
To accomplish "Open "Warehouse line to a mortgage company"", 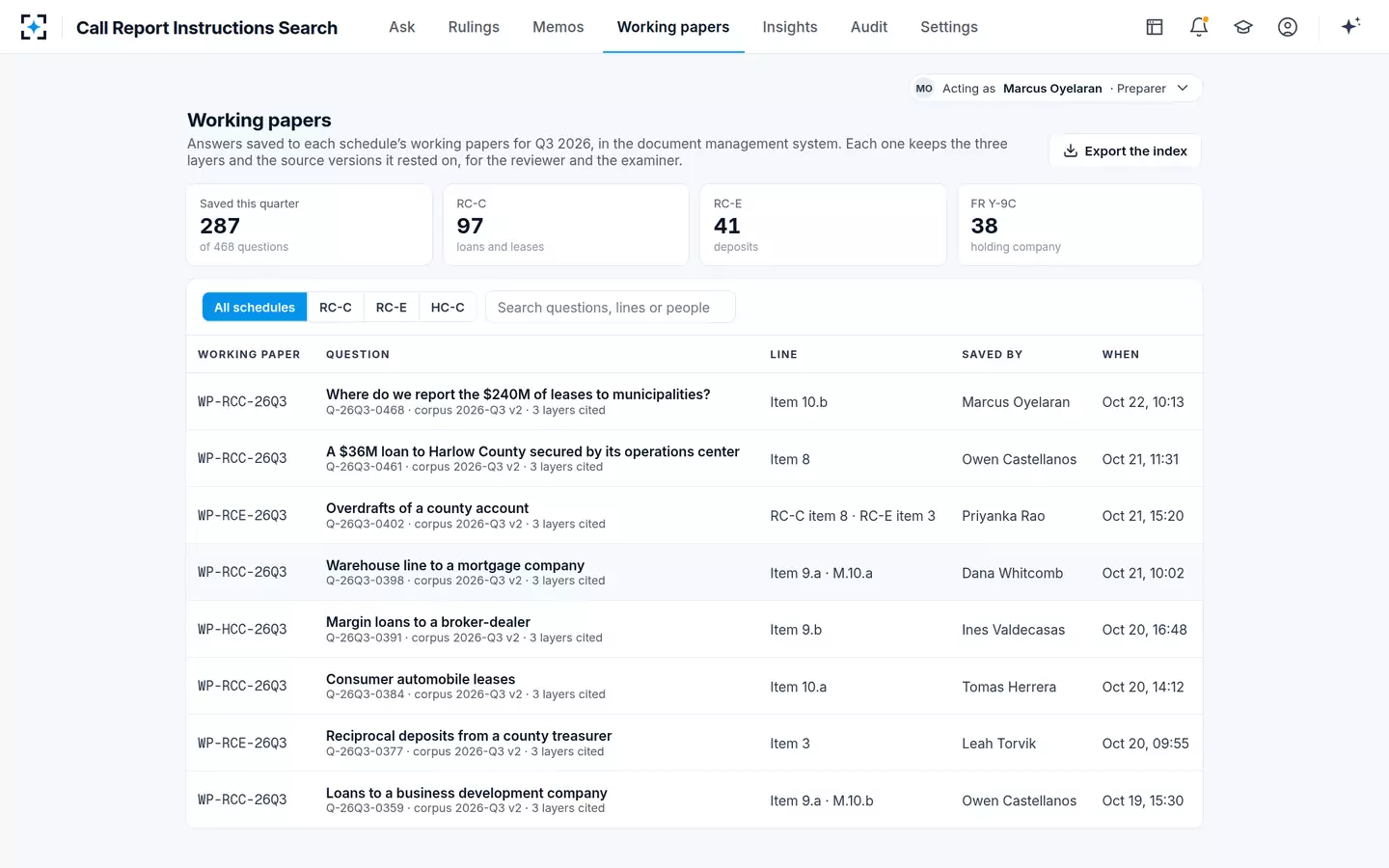I will [x=455, y=565].
